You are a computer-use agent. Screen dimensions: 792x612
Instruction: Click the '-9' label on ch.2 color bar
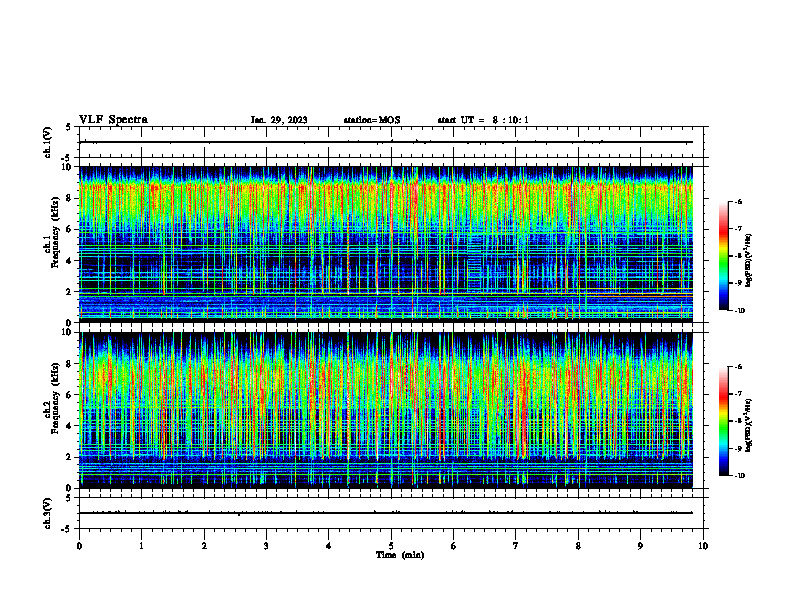coord(739,448)
